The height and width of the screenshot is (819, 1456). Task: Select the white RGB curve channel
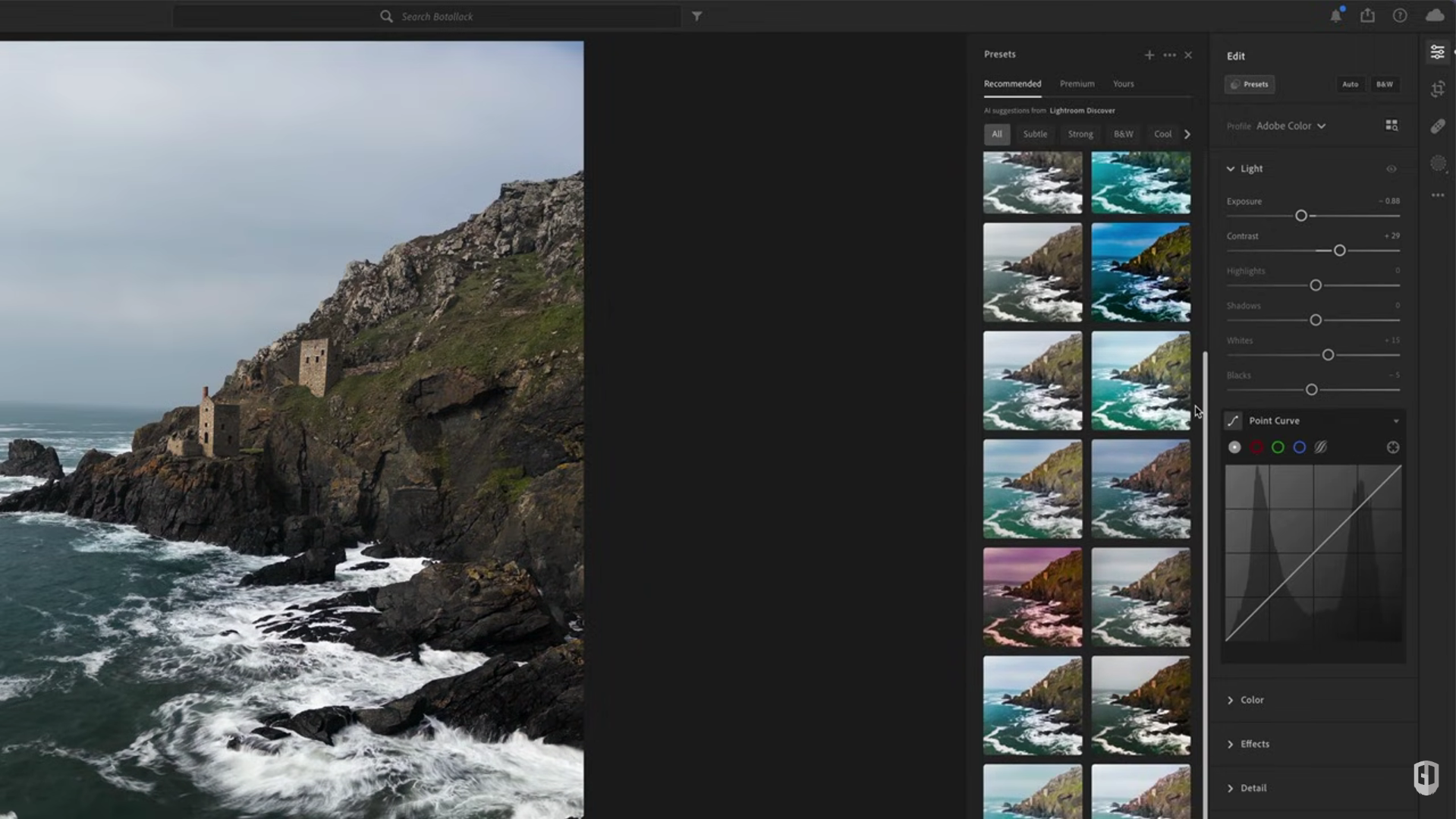[x=1234, y=447]
